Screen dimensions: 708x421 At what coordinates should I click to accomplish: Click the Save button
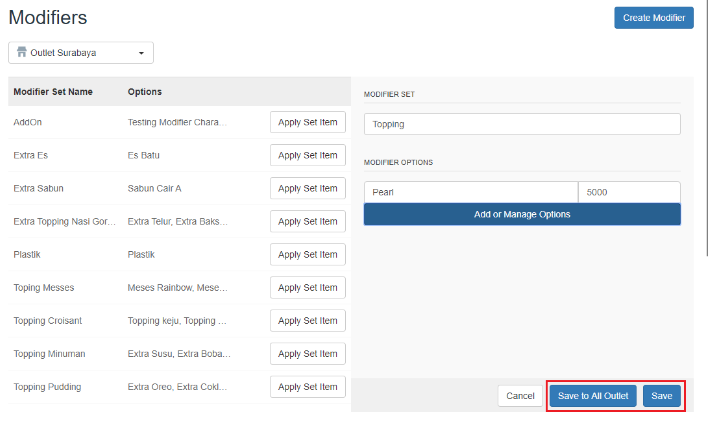662,396
